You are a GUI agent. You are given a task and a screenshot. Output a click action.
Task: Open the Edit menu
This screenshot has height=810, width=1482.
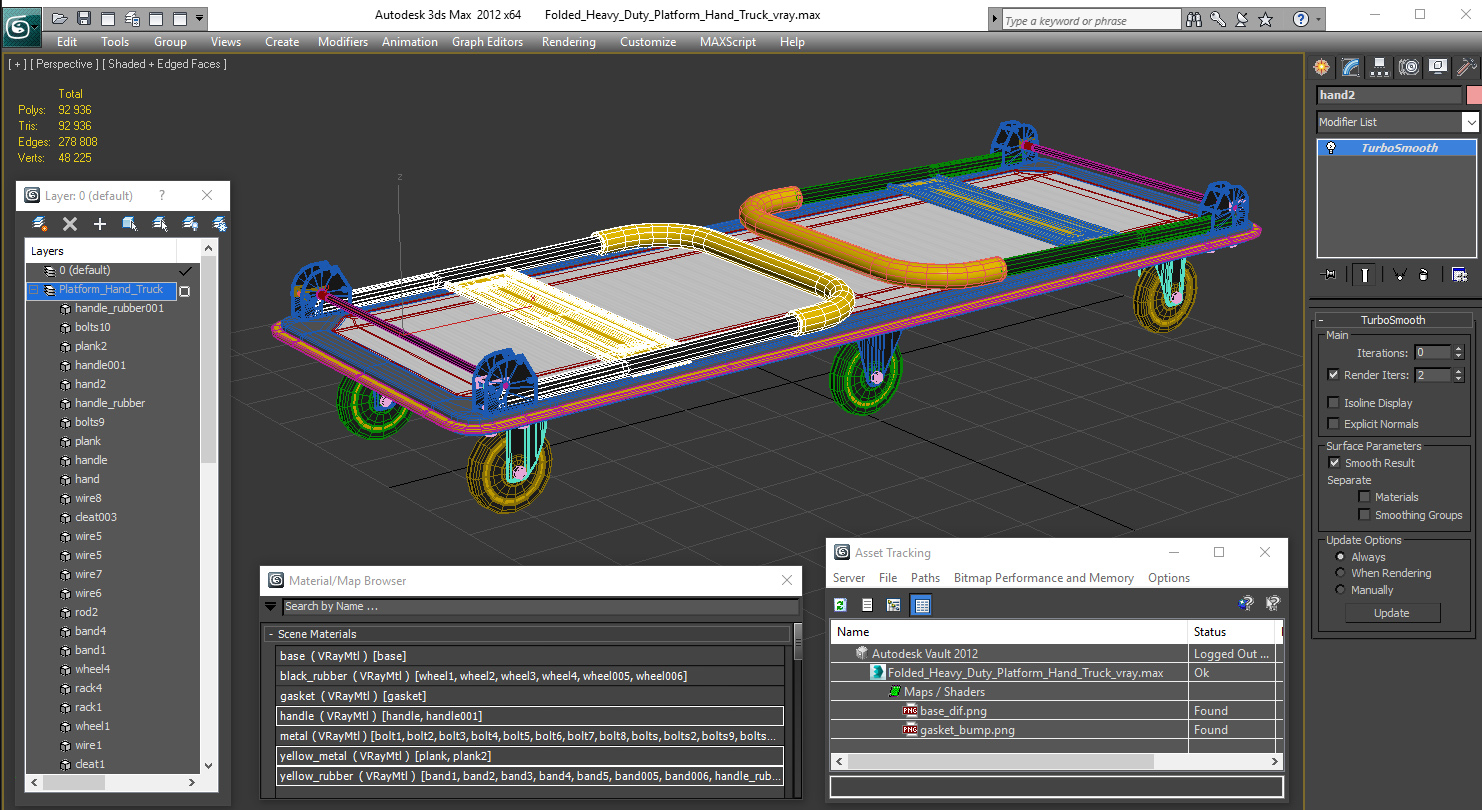(x=67, y=42)
